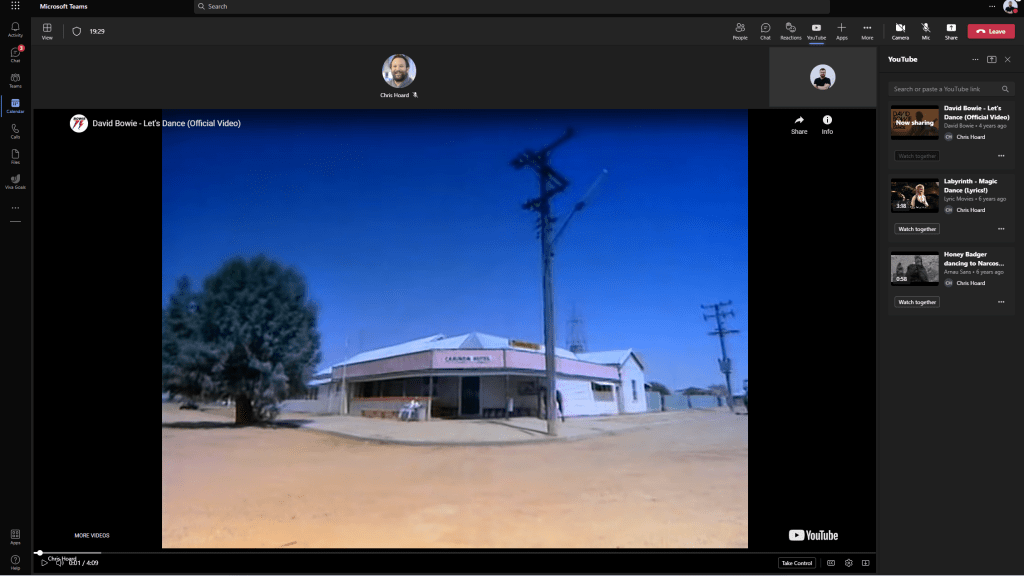1024x576 pixels.
Task: Click the YouTube video Info icon
Action: [827, 124]
